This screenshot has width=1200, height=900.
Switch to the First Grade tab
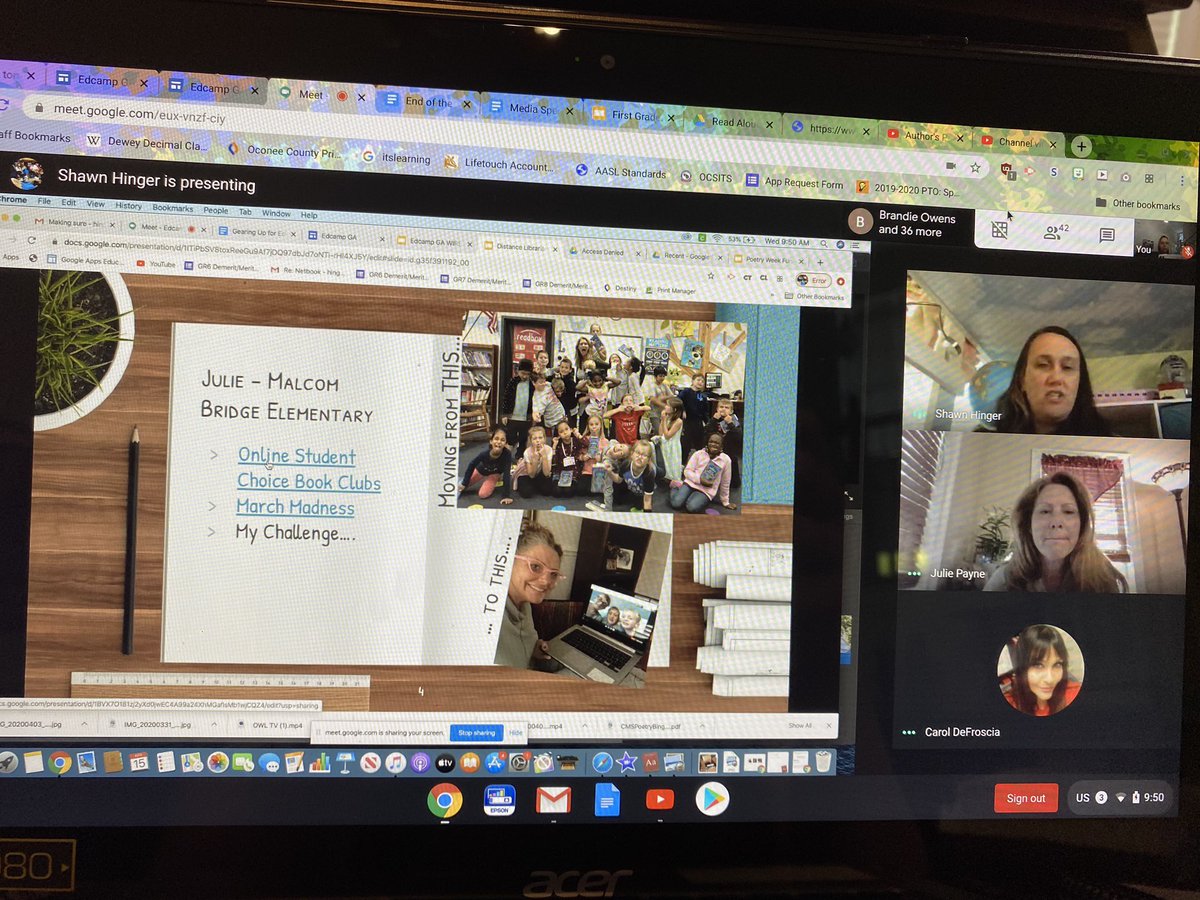(x=634, y=115)
